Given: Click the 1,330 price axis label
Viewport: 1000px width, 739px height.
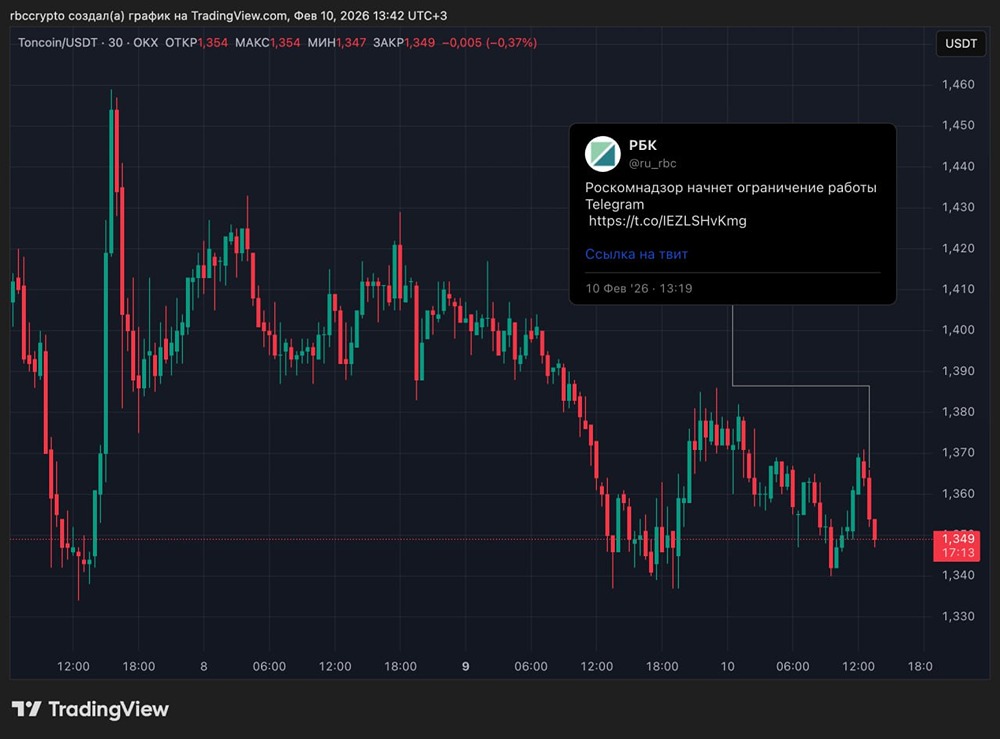Looking at the screenshot, I should 958,617.
